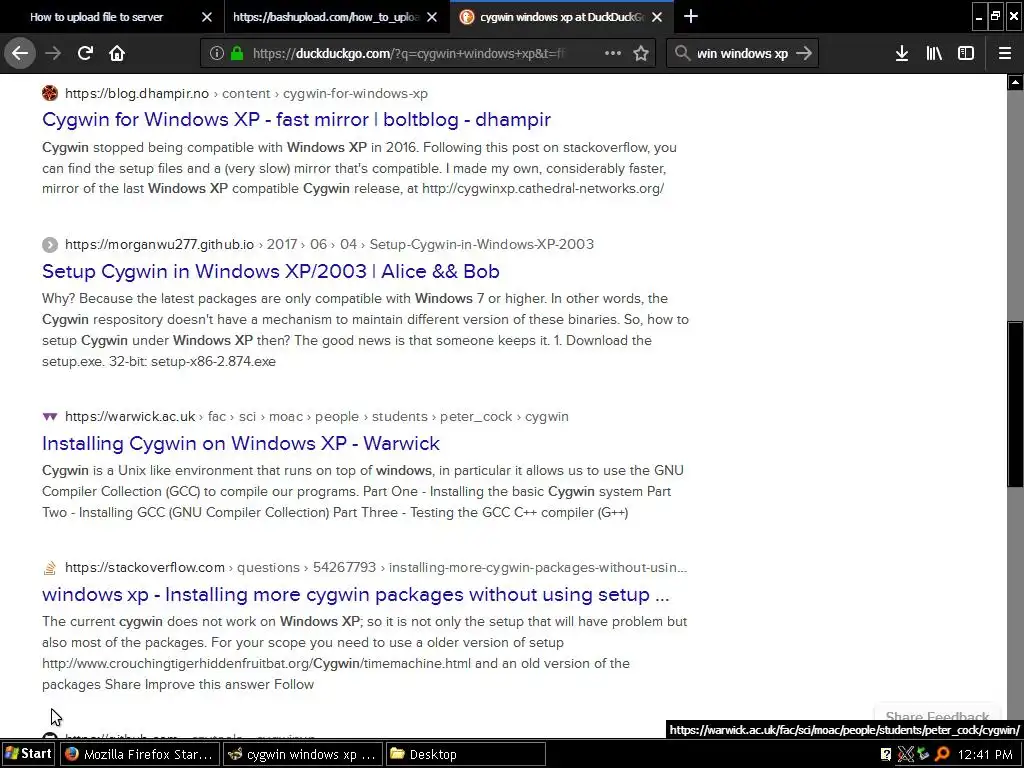Submit search bar query with arrow

tap(804, 53)
